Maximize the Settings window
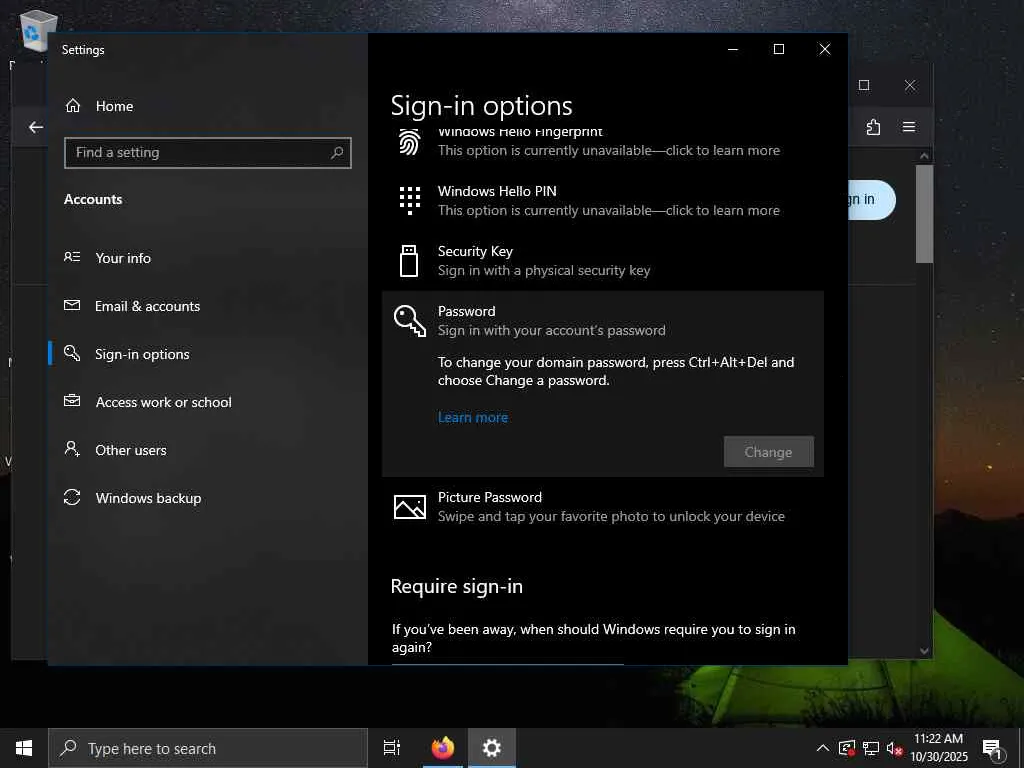The image size is (1024, 768). [x=778, y=50]
